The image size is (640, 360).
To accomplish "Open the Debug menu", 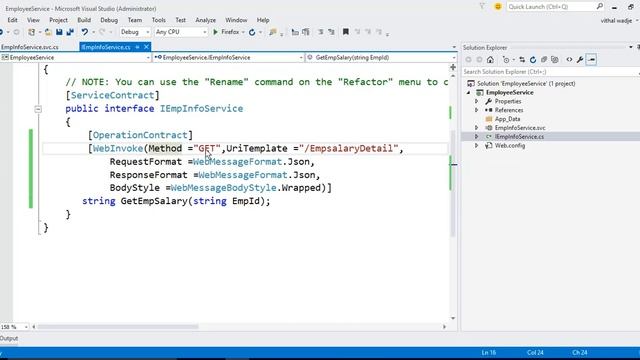I will 109,20.
